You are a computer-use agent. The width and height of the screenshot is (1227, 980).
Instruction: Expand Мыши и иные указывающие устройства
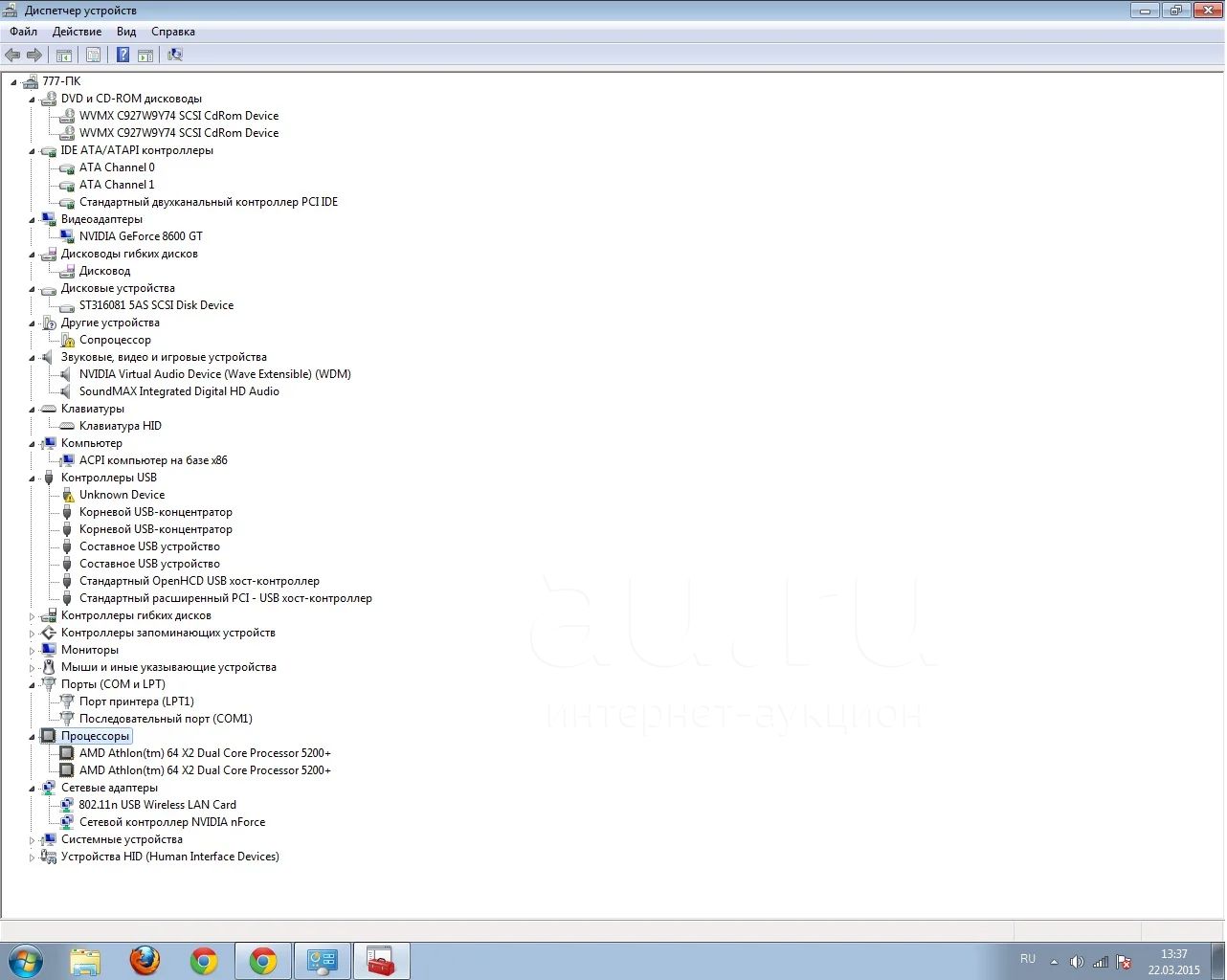click(x=32, y=667)
